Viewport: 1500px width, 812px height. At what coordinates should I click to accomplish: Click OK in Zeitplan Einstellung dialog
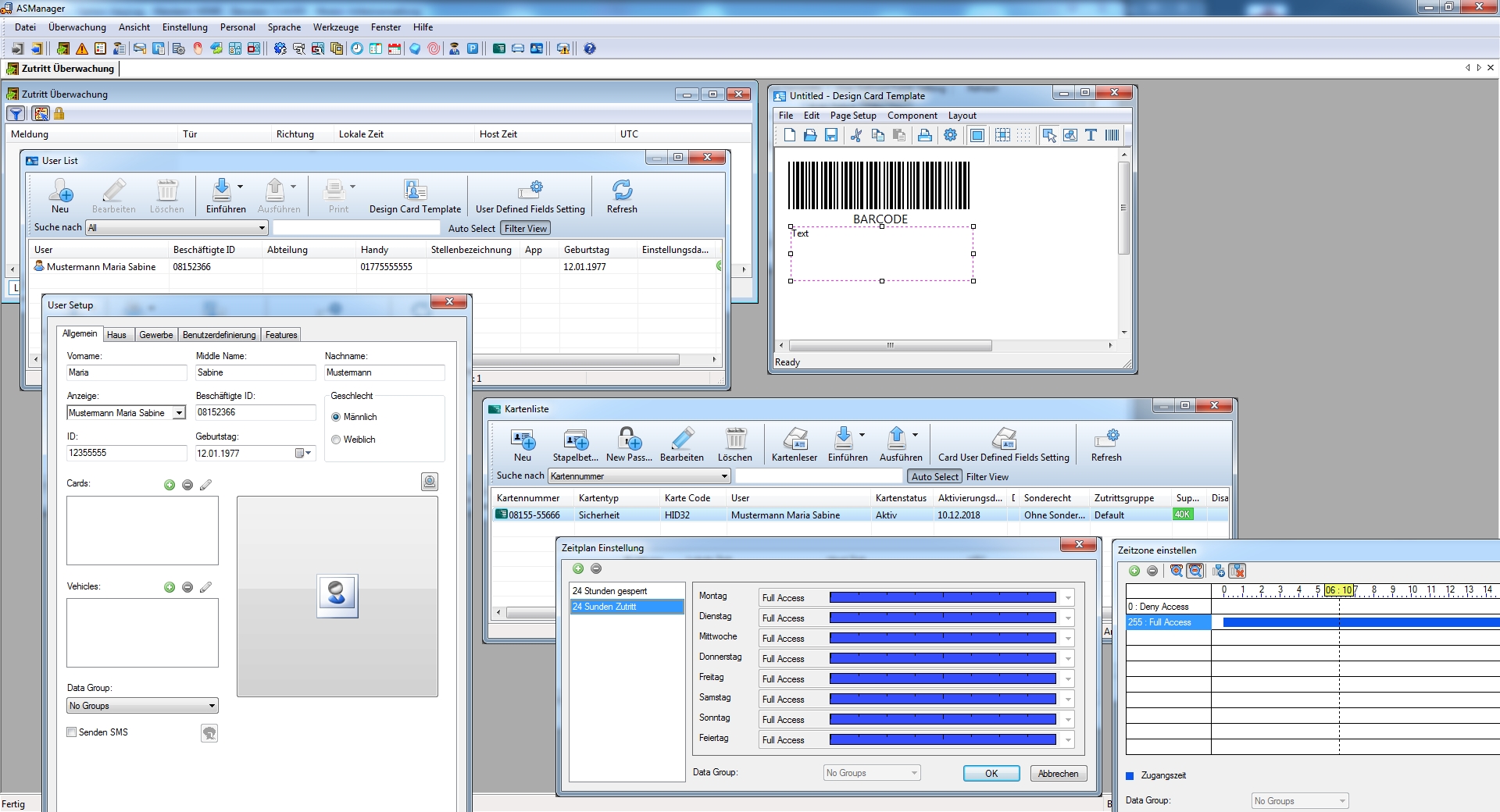click(x=991, y=774)
